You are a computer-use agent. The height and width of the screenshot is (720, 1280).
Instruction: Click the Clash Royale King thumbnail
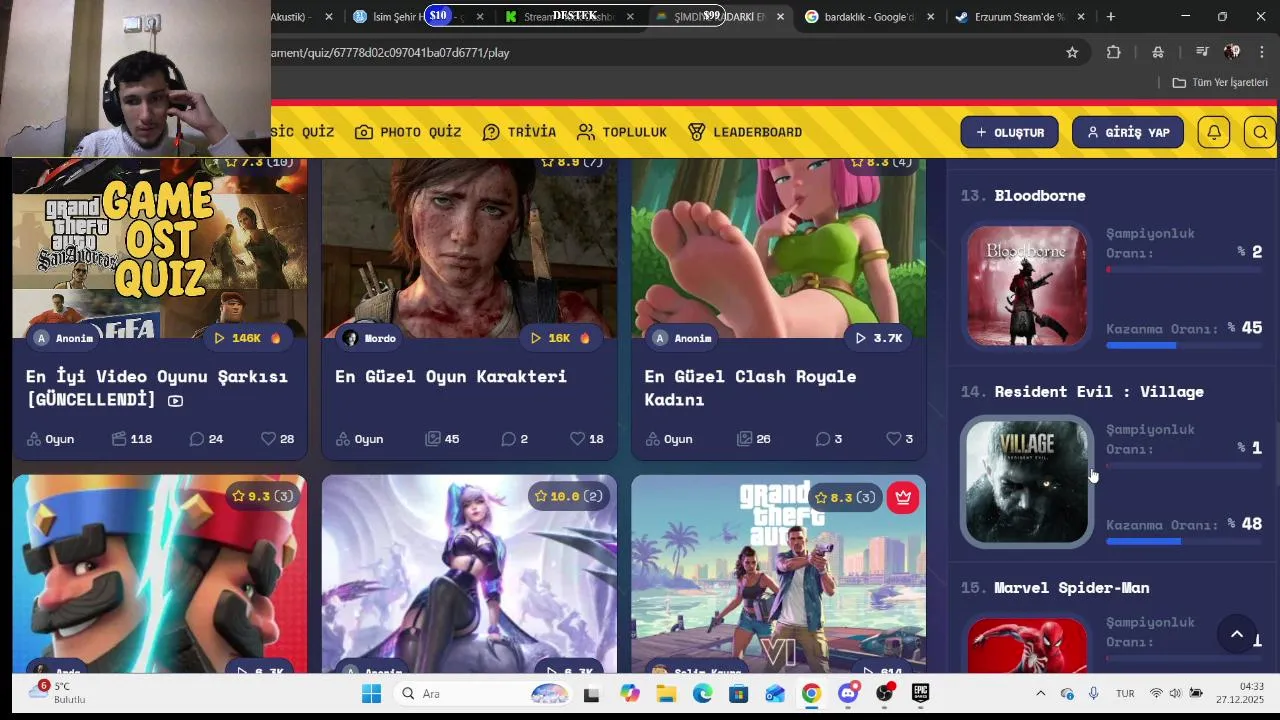160,574
